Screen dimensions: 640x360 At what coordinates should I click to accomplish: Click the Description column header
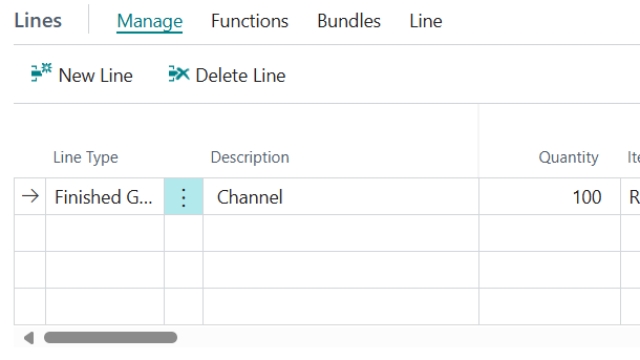[x=250, y=157]
